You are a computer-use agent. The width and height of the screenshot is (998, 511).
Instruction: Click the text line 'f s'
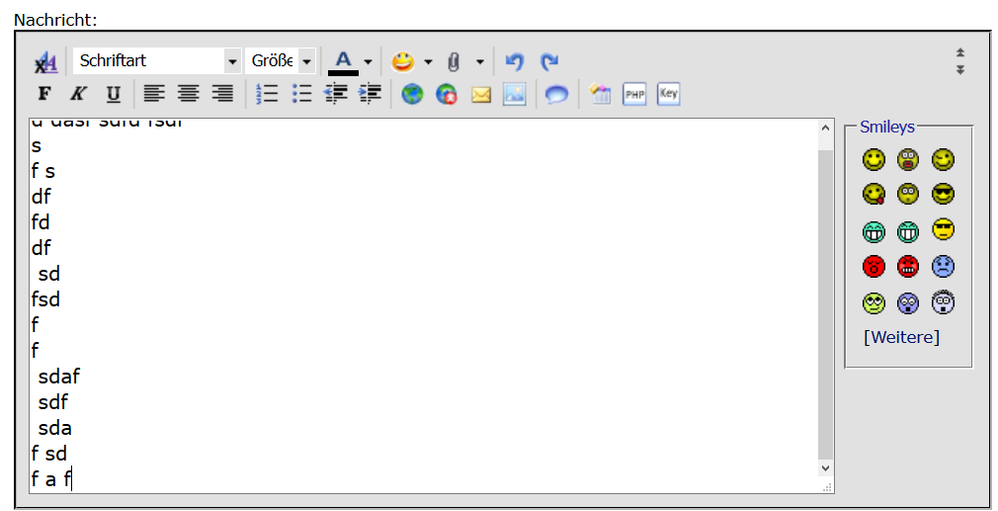point(43,171)
